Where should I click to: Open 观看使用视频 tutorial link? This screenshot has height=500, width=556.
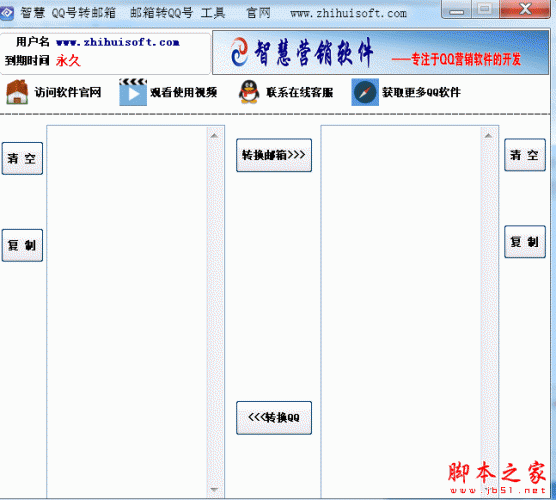(x=183, y=92)
